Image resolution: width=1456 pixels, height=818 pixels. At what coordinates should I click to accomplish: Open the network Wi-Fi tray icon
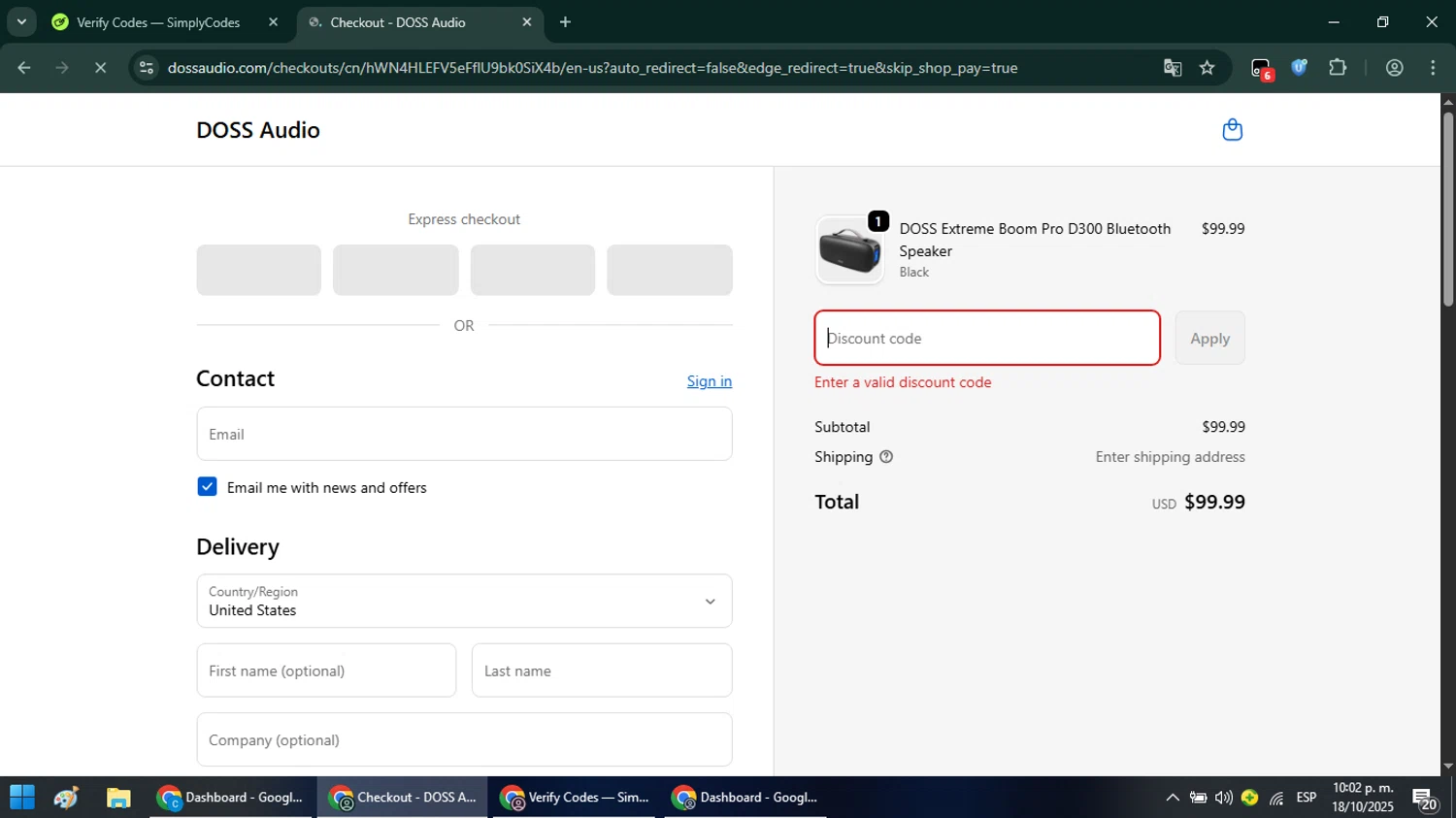pyautogui.click(x=1276, y=798)
